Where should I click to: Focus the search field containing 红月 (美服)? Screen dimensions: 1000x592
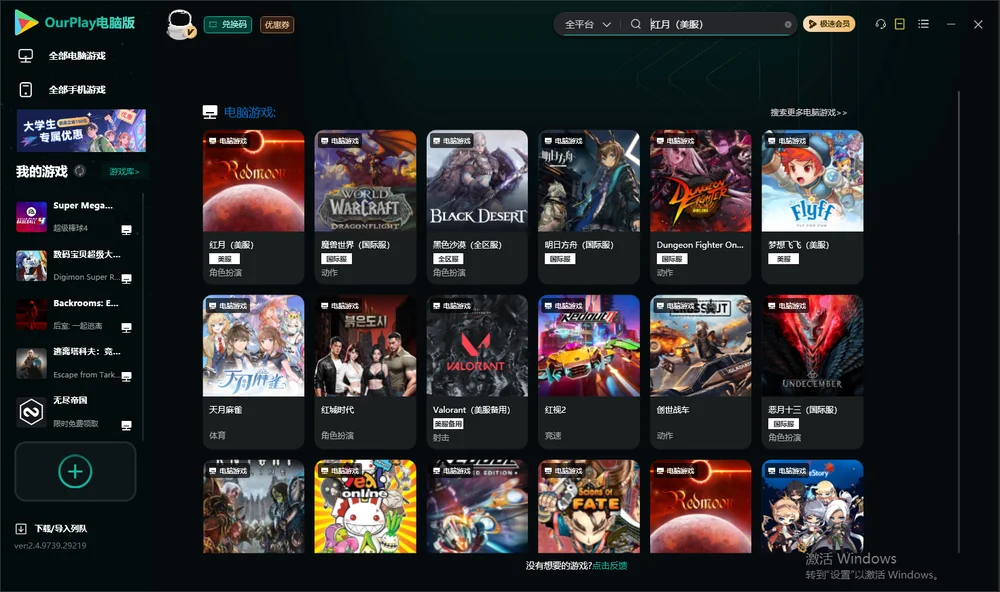714,24
